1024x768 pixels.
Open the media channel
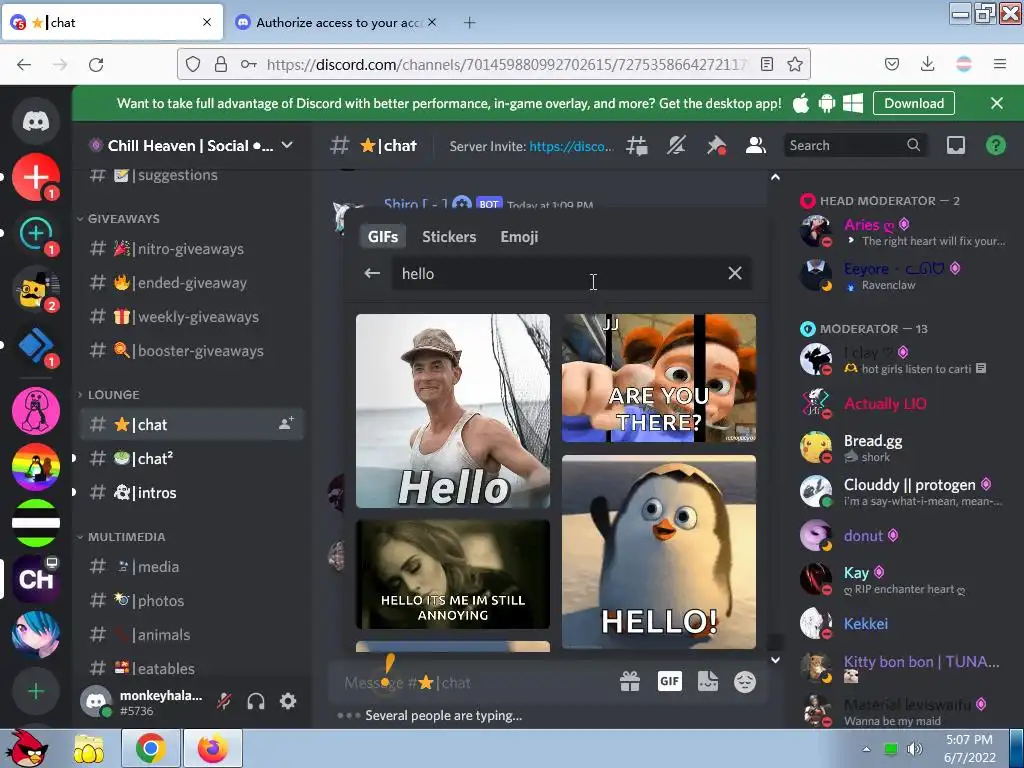[192, 566]
